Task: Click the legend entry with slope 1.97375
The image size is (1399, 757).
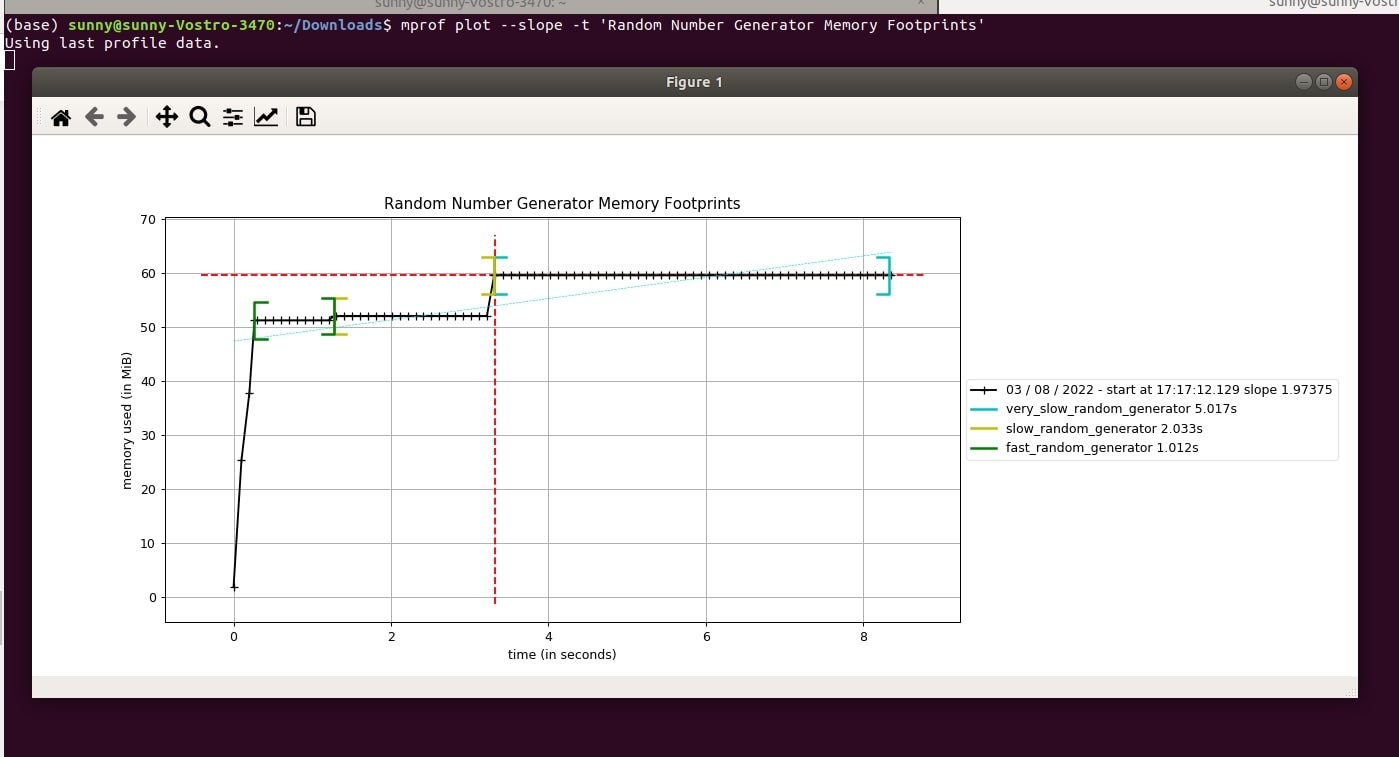Action: pyautogui.click(x=1151, y=390)
